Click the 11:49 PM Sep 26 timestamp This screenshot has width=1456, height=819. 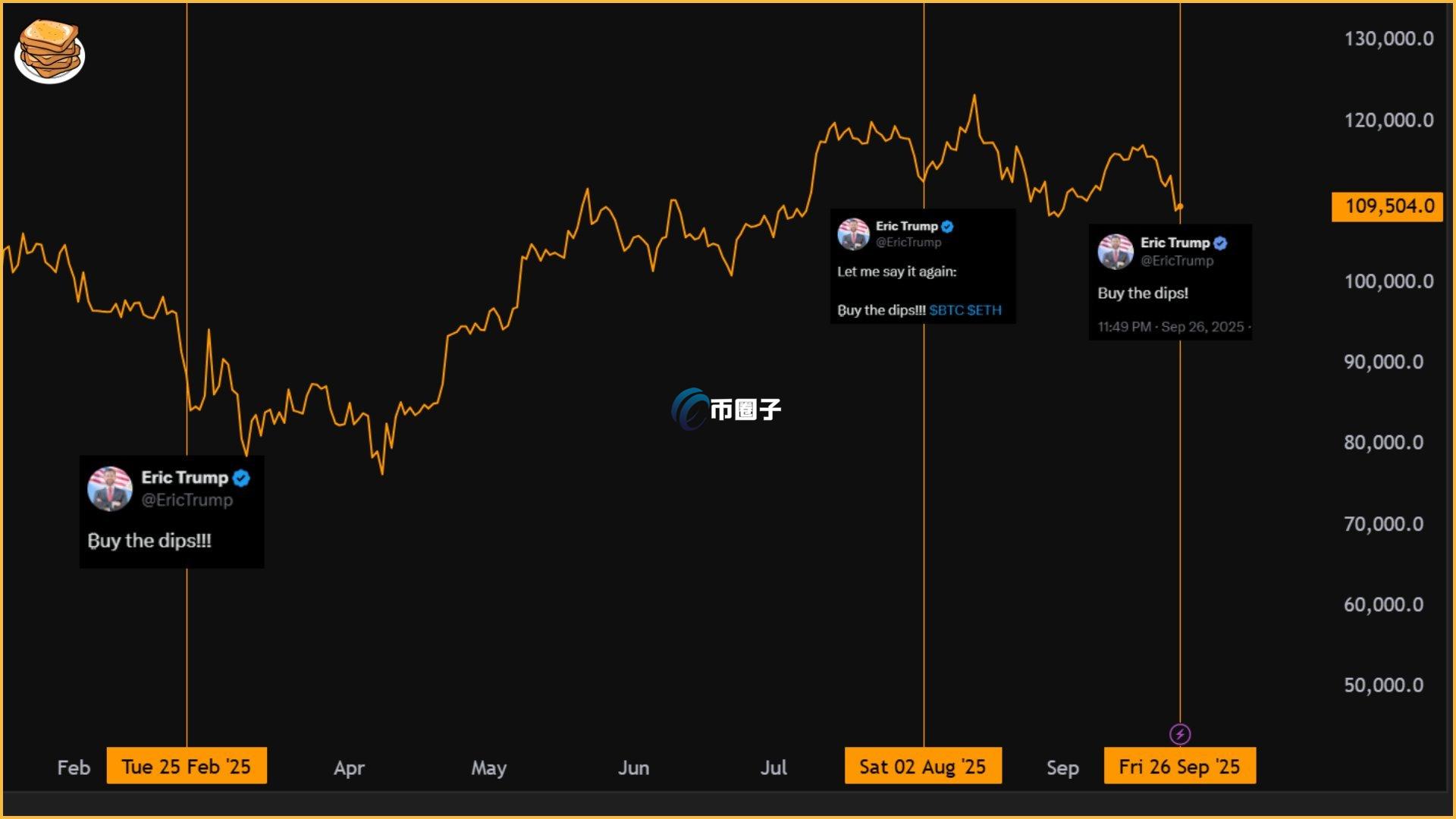coord(1171,327)
